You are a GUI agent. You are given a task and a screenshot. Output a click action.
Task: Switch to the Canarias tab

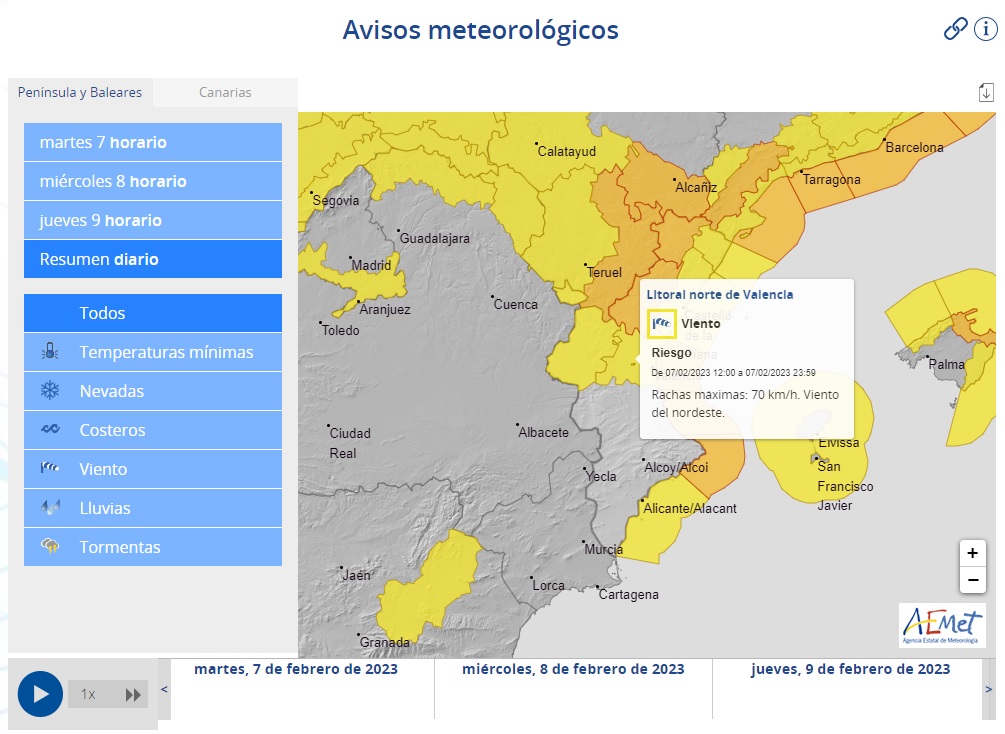click(224, 92)
